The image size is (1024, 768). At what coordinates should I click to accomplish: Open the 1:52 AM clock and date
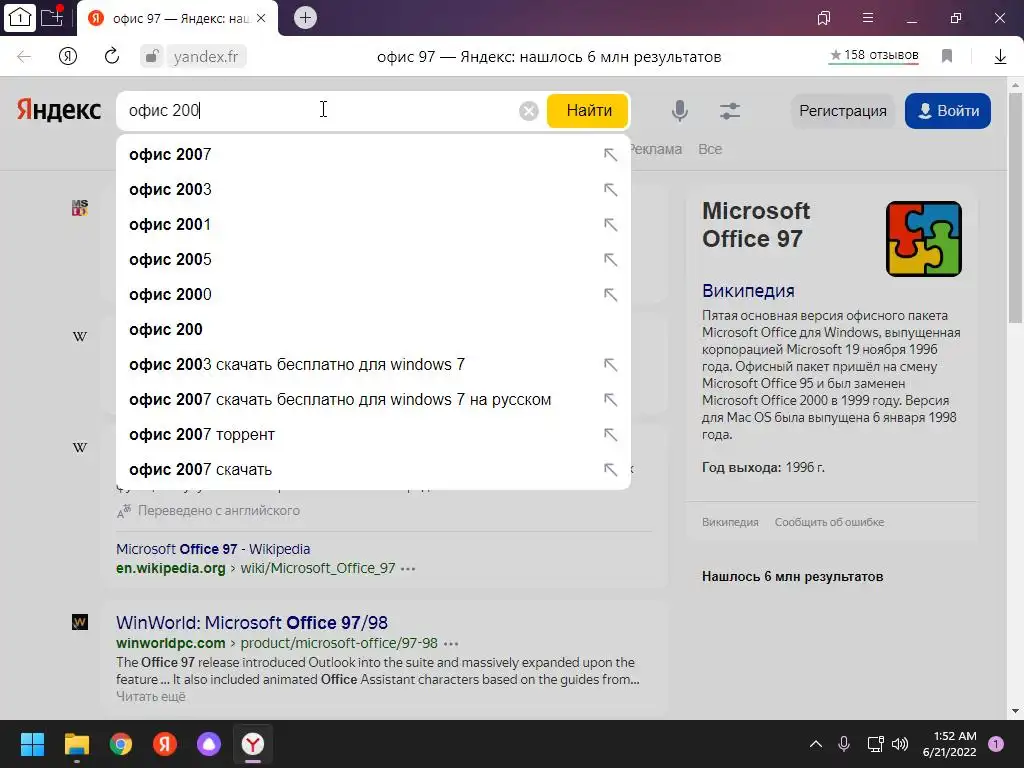[x=950, y=744]
